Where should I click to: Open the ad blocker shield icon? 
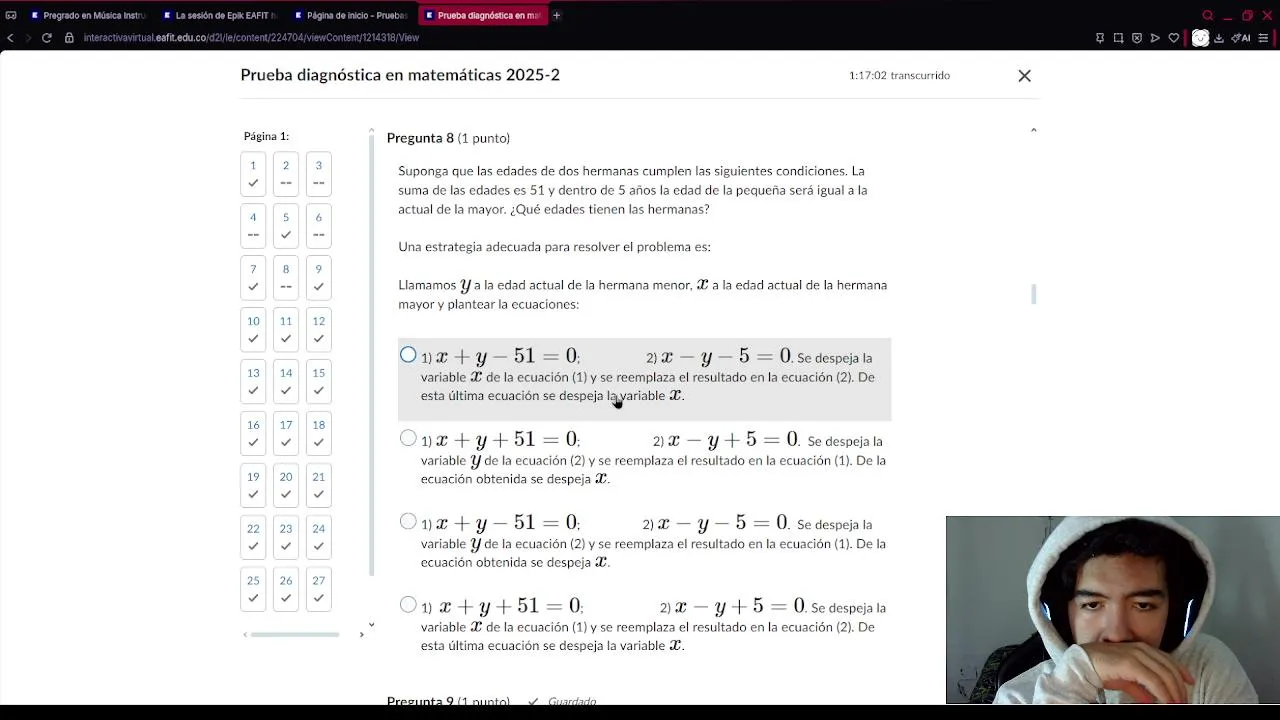1137,38
